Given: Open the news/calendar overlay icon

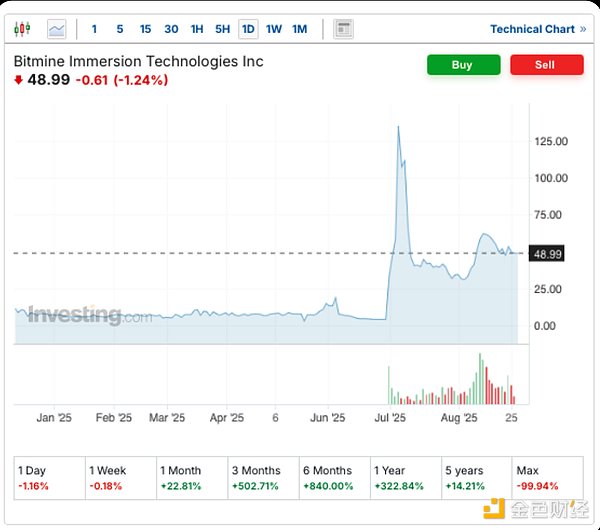Looking at the screenshot, I should pos(343,29).
